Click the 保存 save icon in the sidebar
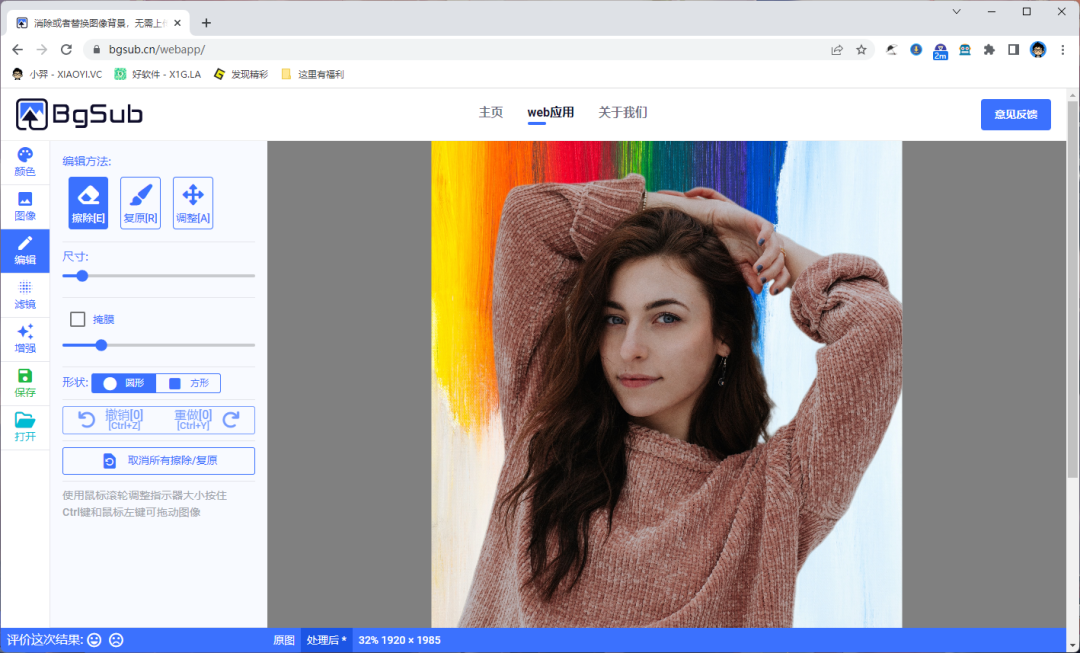Image resolution: width=1080 pixels, height=653 pixels. pos(25,383)
